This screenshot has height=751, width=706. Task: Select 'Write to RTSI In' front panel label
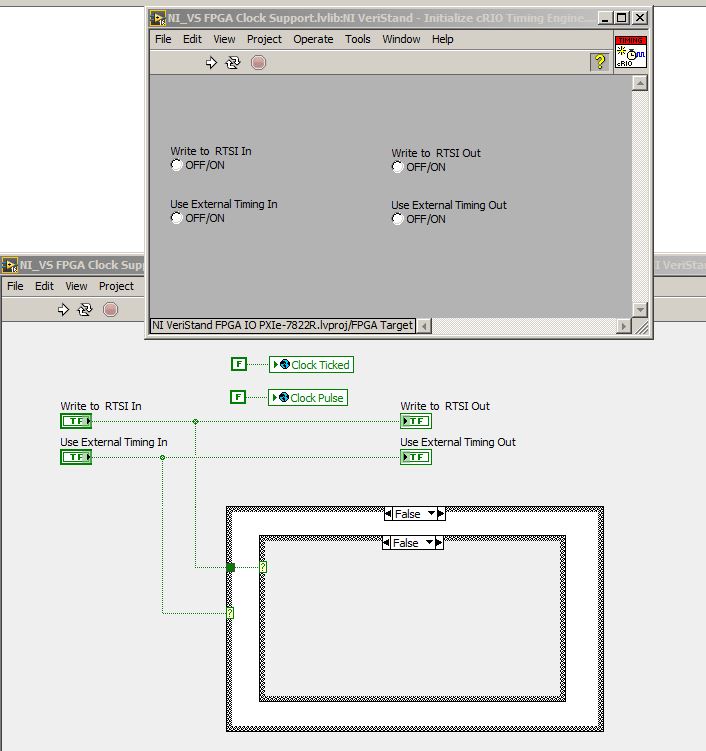(x=211, y=151)
